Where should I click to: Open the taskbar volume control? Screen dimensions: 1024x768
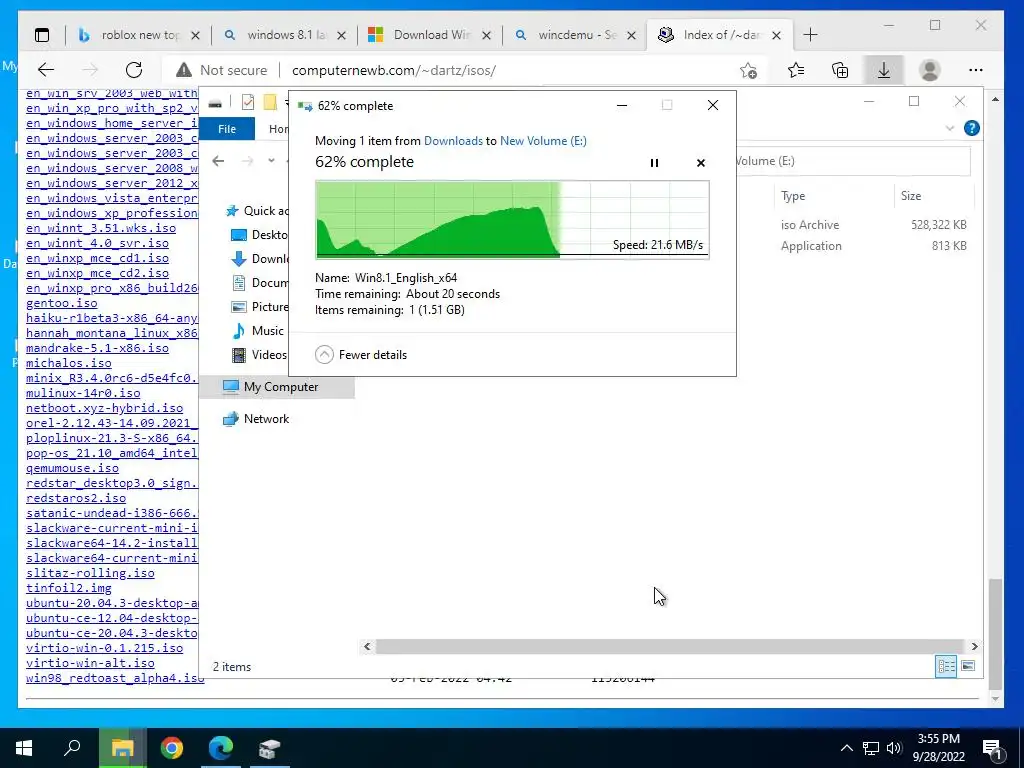click(894, 748)
